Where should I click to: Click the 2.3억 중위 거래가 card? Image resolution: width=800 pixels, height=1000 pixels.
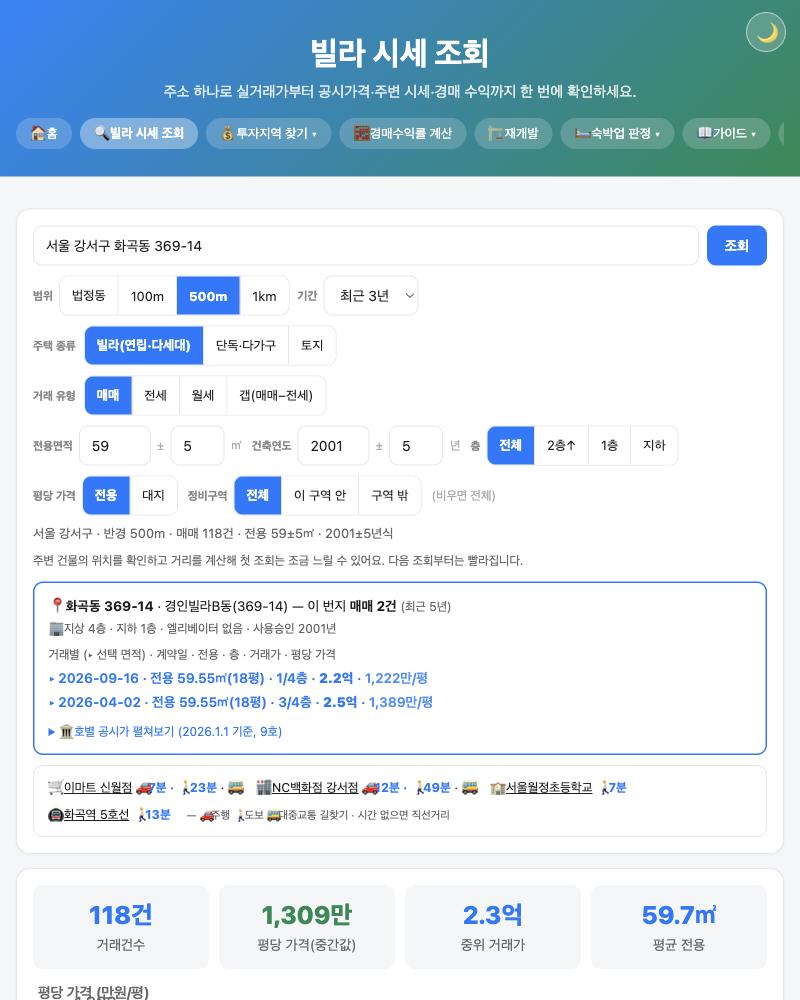tap(493, 927)
